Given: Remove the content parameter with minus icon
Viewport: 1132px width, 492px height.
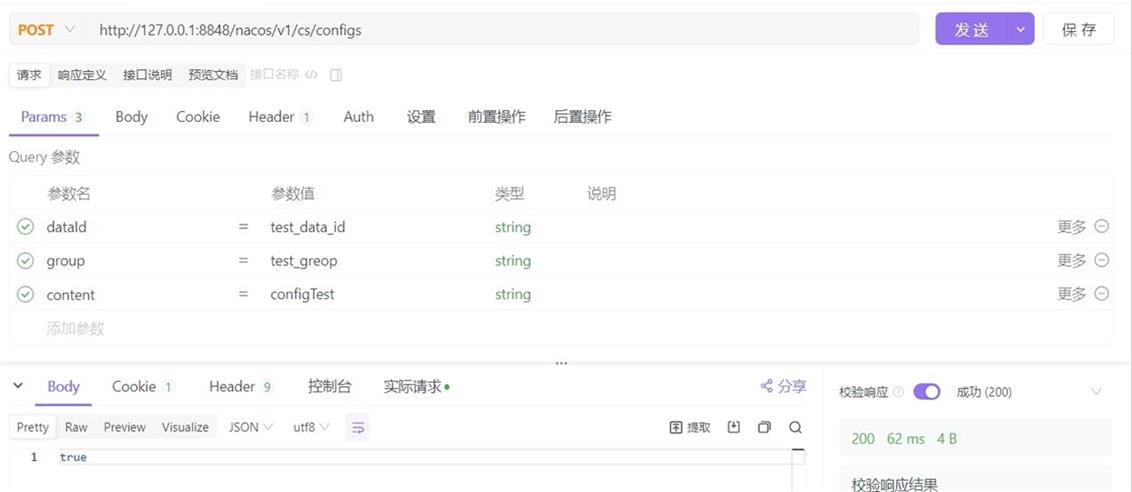Looking at the screenshot, I should [x=1101, y=294].
